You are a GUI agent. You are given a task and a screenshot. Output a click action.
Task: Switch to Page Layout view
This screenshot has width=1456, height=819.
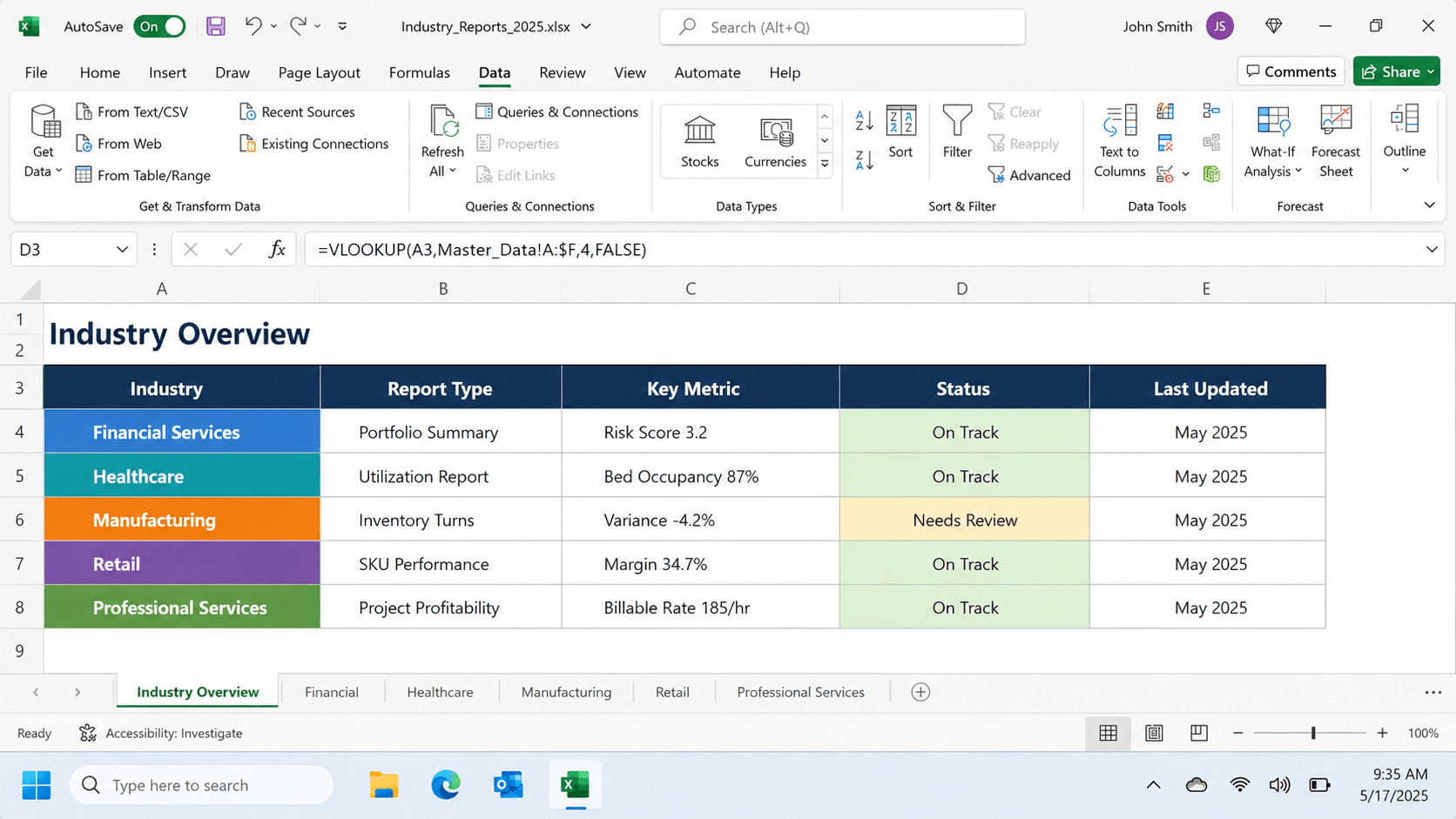[1154, 733]
